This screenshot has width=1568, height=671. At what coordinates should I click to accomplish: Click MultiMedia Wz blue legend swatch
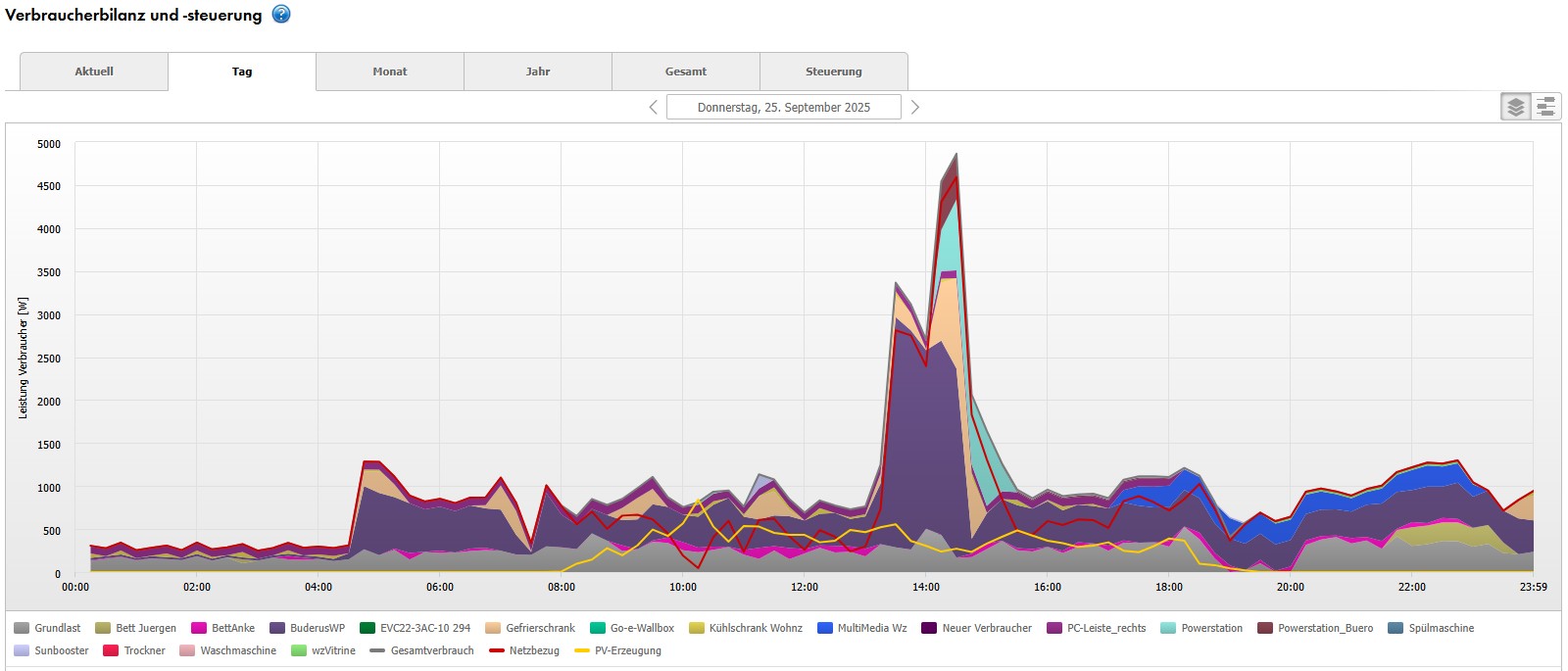825,628
